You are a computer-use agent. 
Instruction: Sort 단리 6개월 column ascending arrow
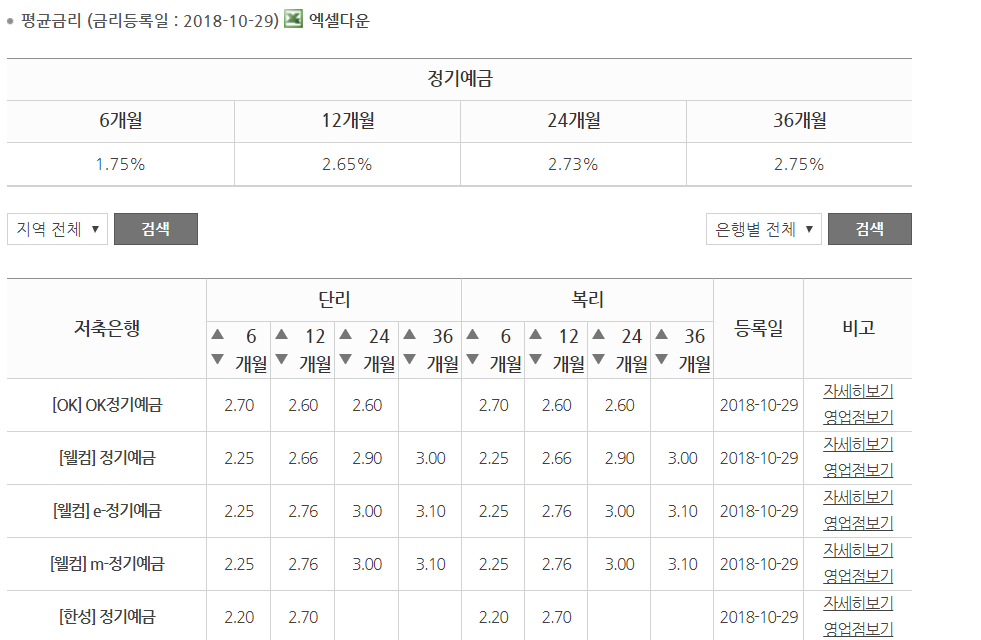[217, 335]
